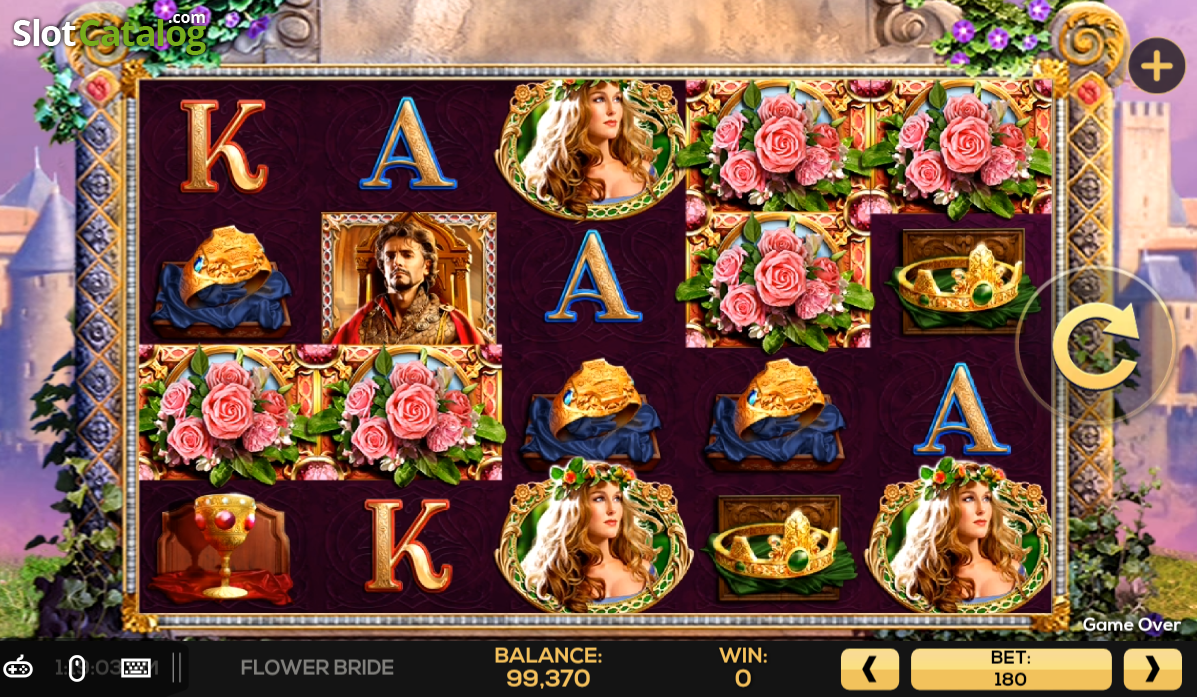The image size is (1197, 697).
Task: Click the BALANCE 99,370 display
Action: click(x=548, y=667)
